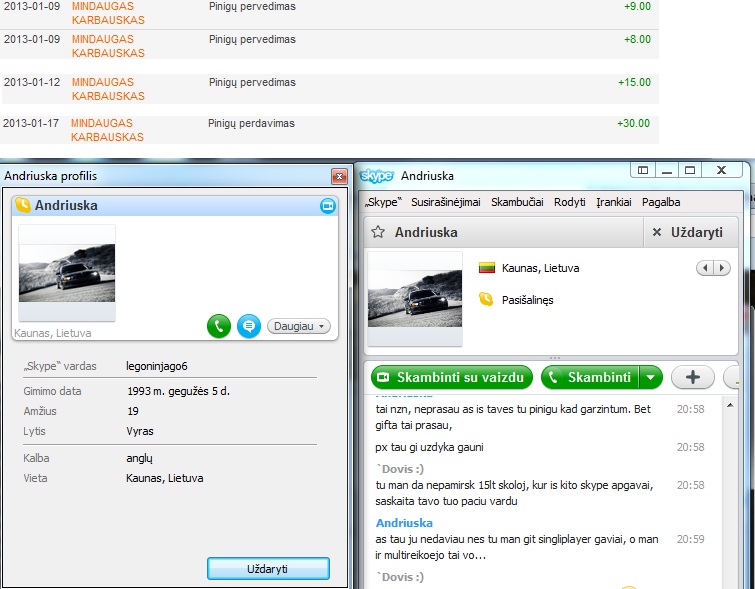Viewport: 755px width, 589px height.
Task: Expand the Skambinti dropdown arrow
Action: 651,377
